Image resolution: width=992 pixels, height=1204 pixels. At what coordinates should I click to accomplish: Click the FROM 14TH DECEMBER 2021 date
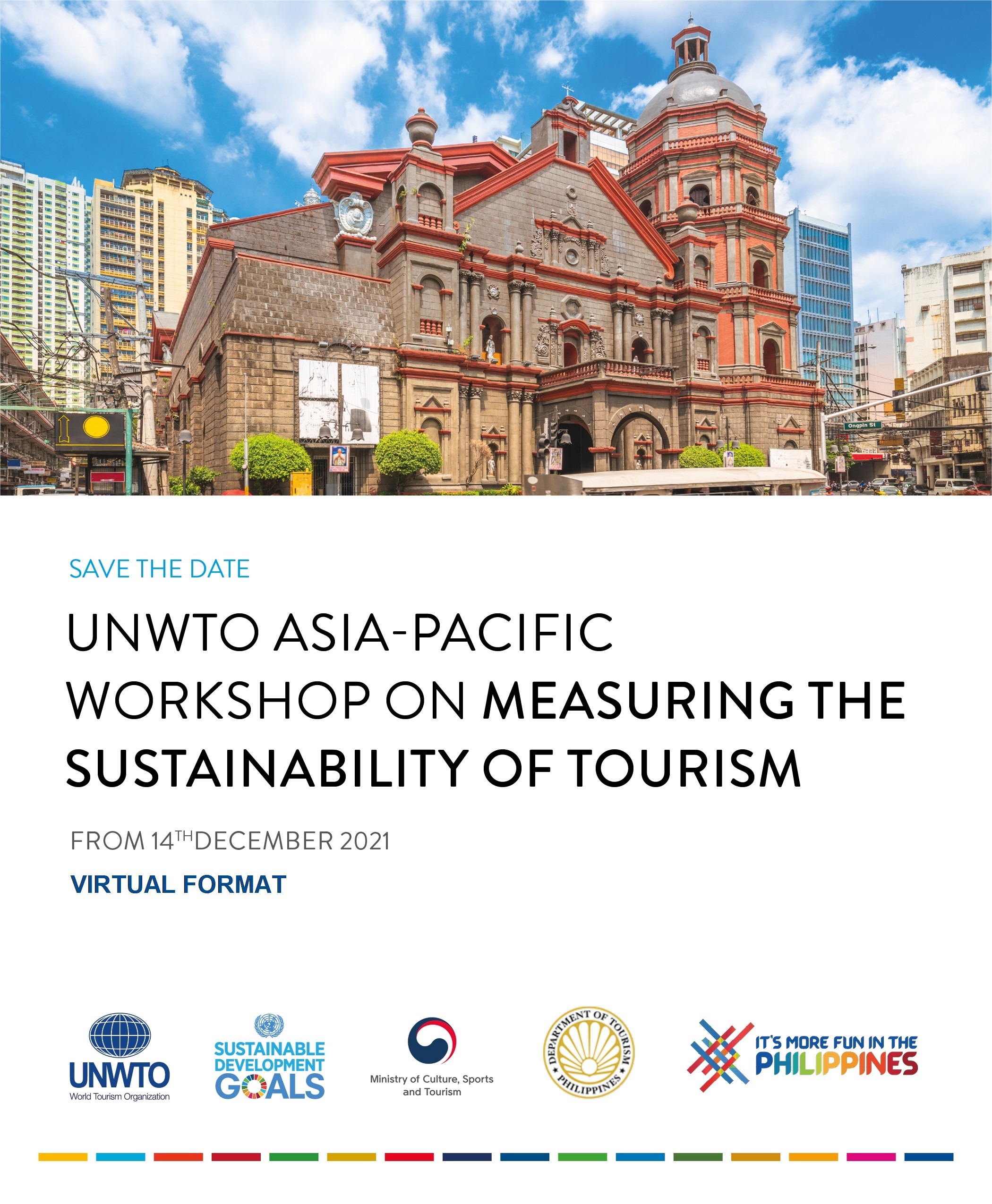230,841
